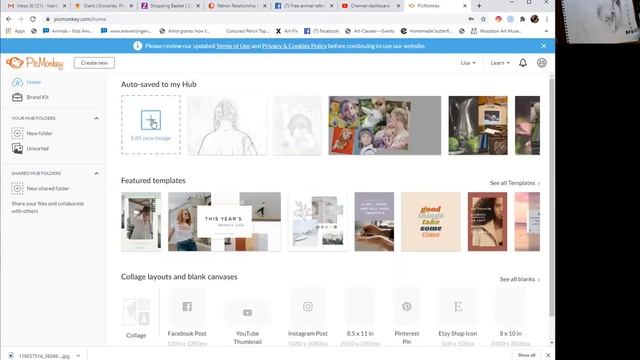
Task: Open the Facebook bookmark in bookmarks bar
Action: pos(321,31)
